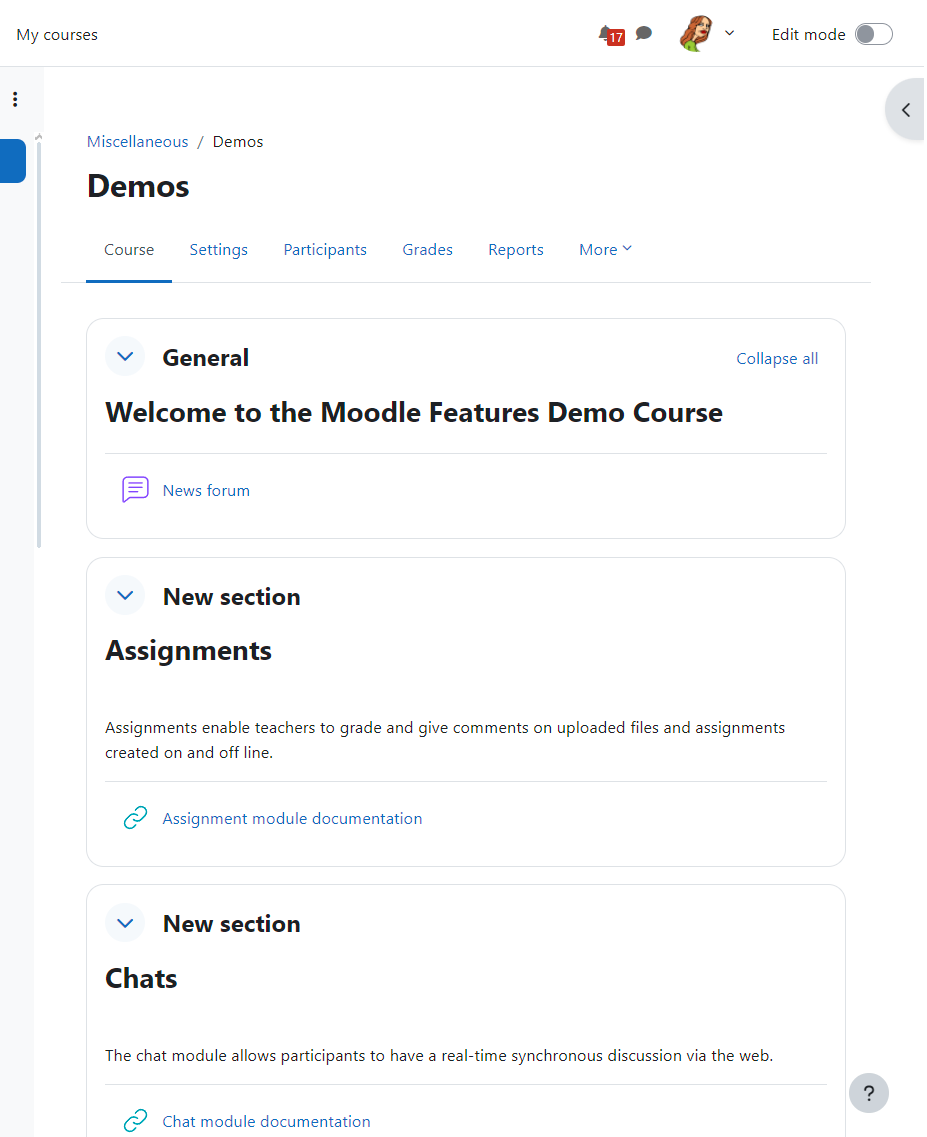The image size is (927, 1137).
Task: Click the General section title
Action: 206,357
